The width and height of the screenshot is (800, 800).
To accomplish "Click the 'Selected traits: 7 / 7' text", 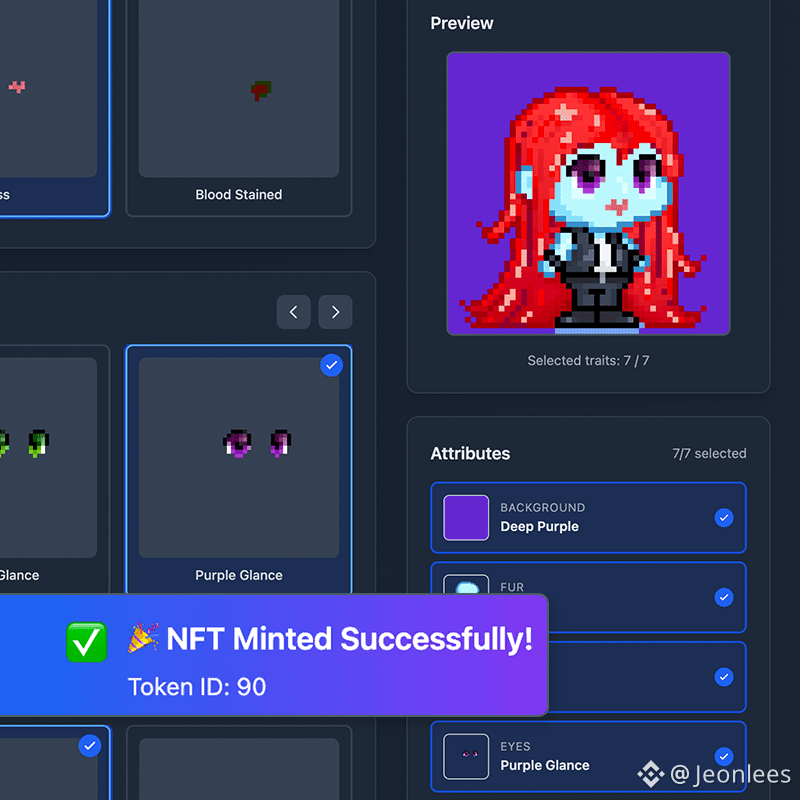I will pos(588,361).
